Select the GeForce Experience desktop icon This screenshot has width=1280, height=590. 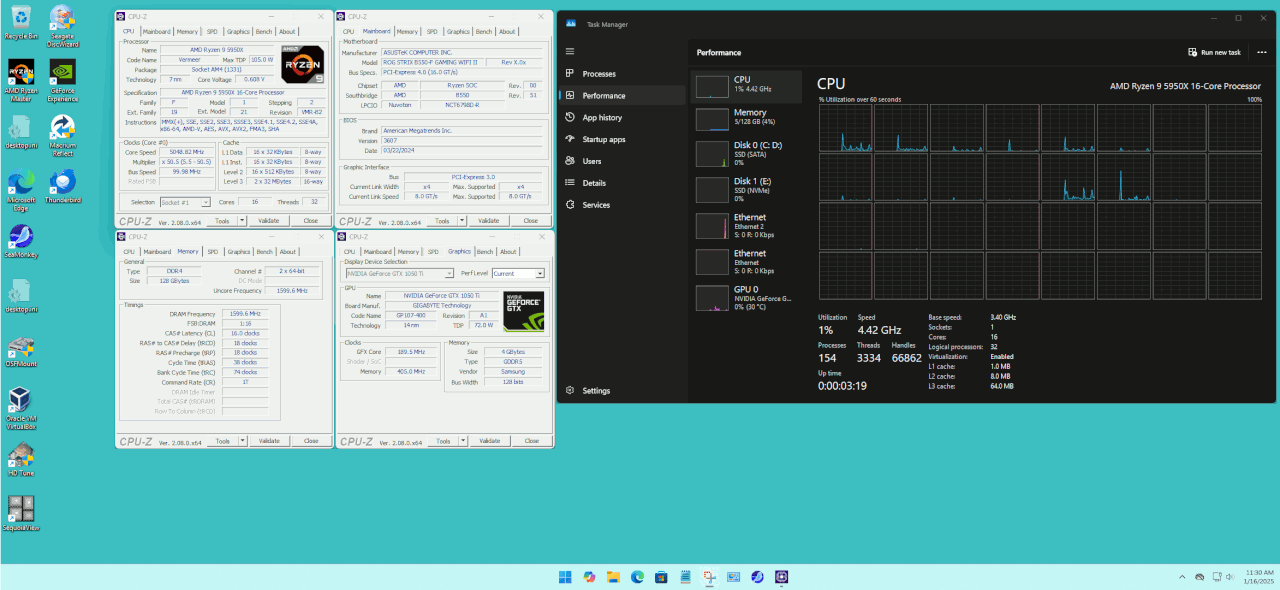[x=62, y=82]
